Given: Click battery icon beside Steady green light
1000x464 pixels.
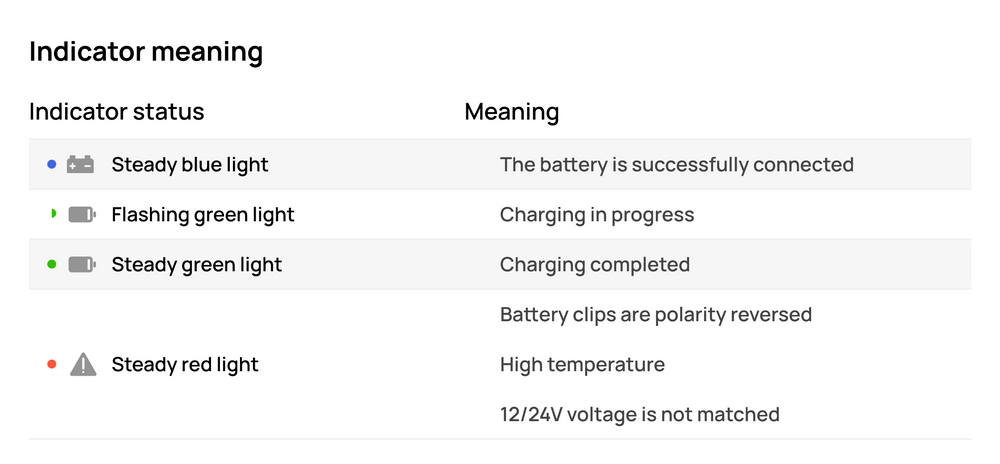Looking at the screenshot, I should coord(82,265).
